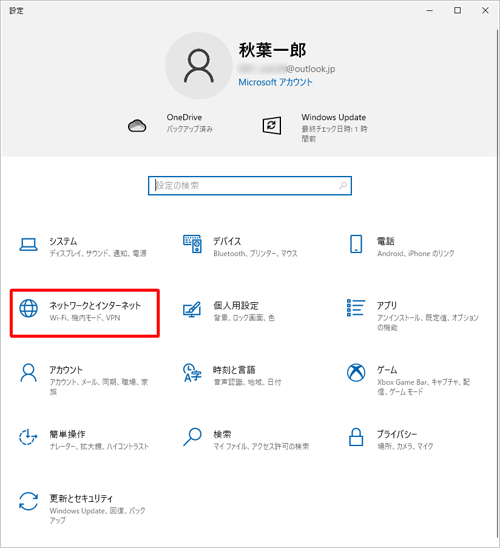
Task: Click the Apps list icon
Action: tap(356, 308)
